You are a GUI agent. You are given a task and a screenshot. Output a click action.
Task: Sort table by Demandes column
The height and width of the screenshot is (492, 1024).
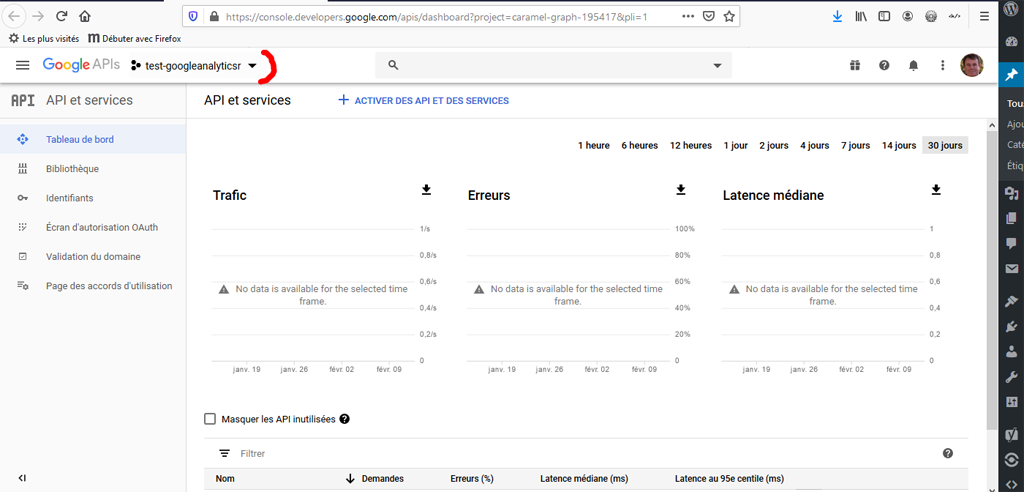[x=382, y=478]
